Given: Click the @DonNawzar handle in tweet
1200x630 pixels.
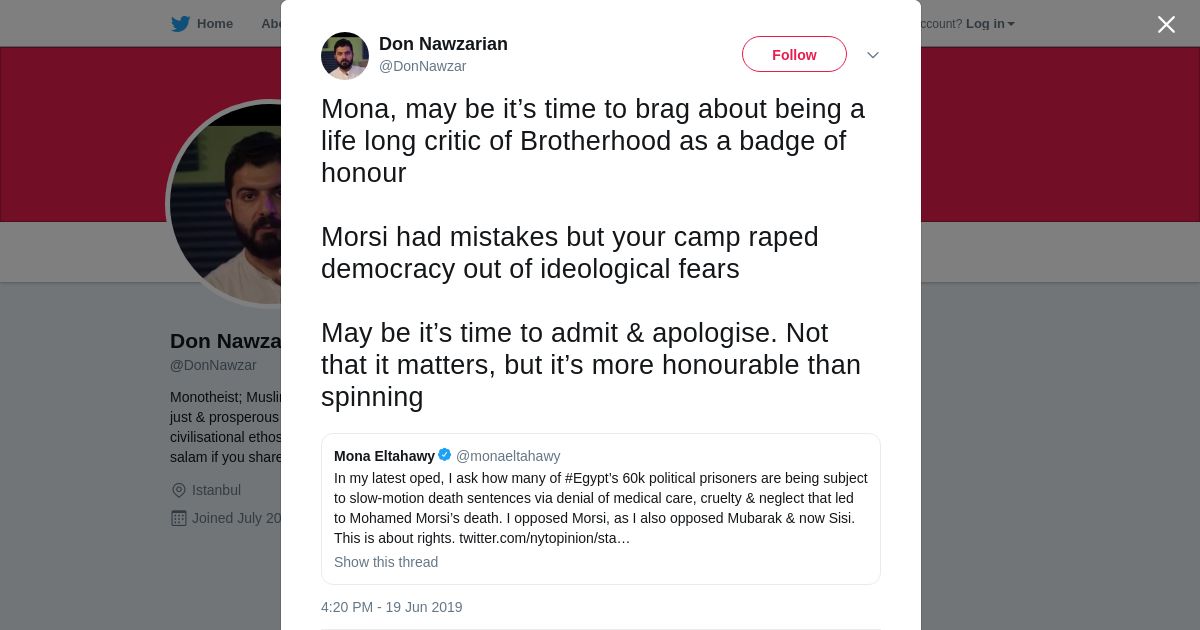Looking at the screenshot, I should pos(422,66).
